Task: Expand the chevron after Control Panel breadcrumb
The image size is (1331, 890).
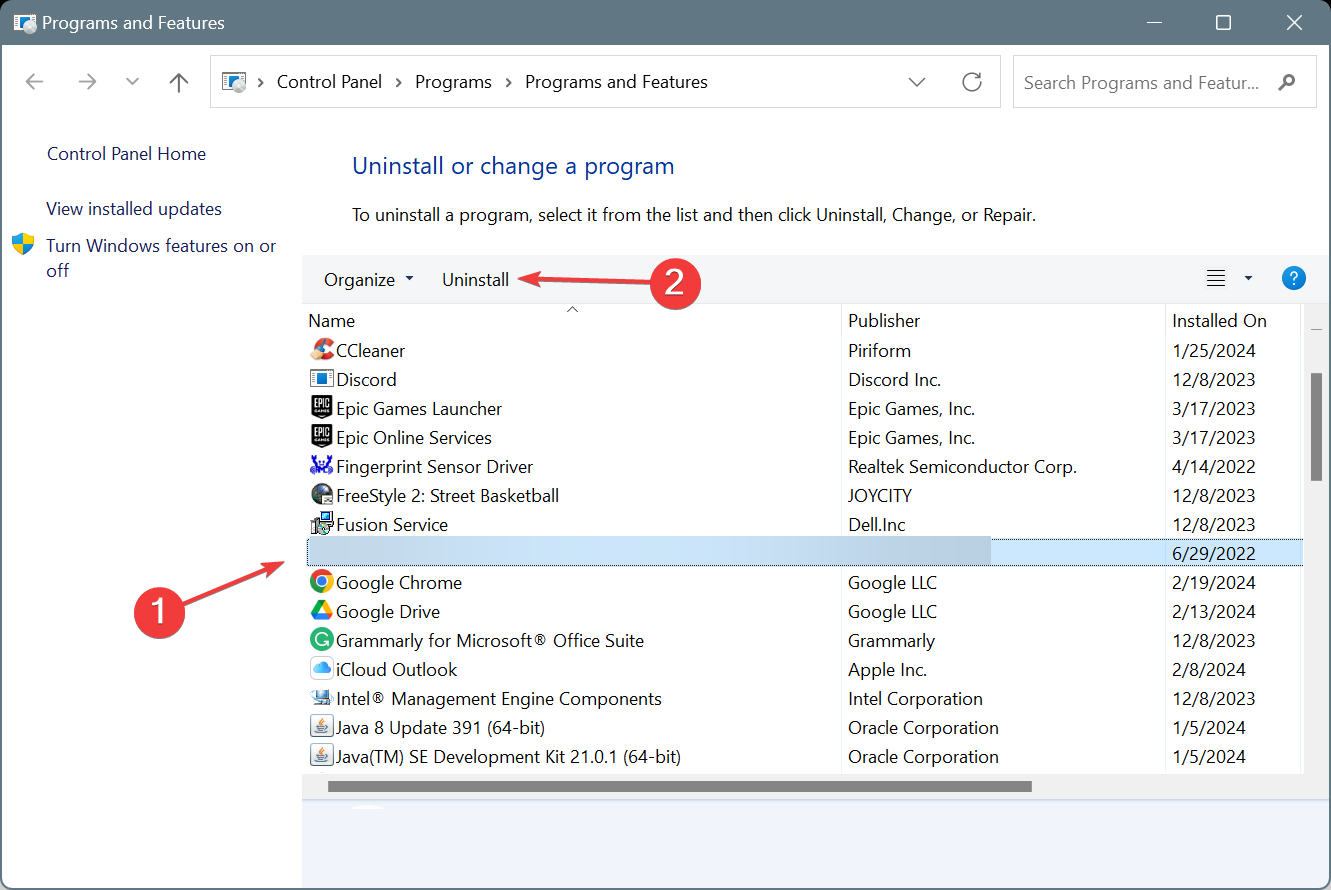Action: (x=399, y=82)
